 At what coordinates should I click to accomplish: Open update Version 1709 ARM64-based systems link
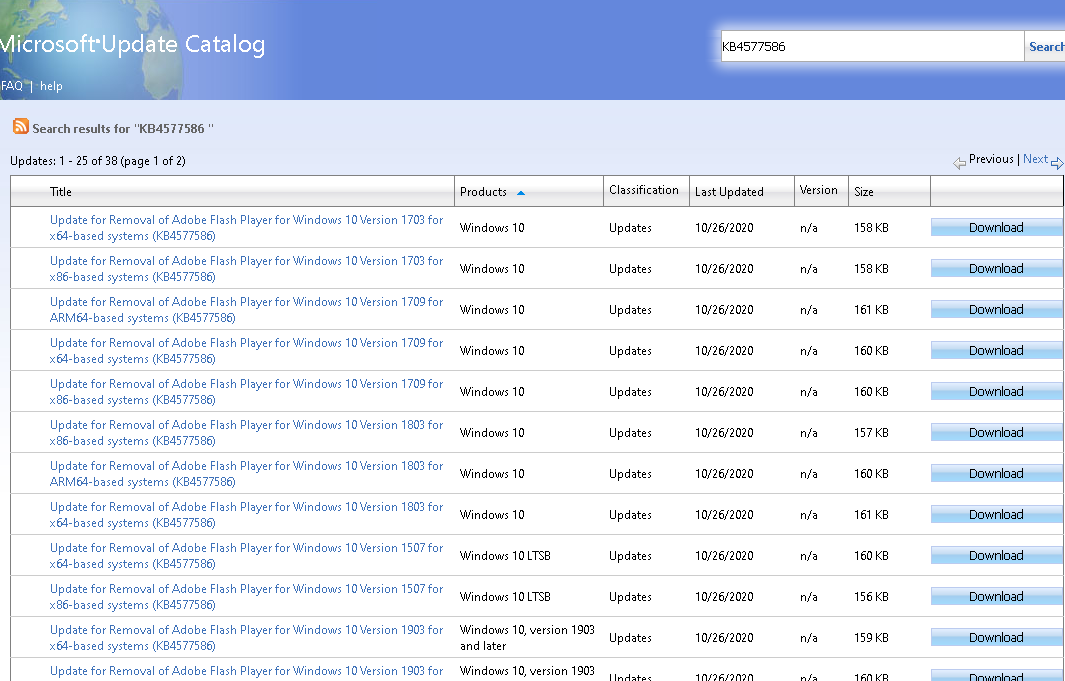(x=247, y=310)
